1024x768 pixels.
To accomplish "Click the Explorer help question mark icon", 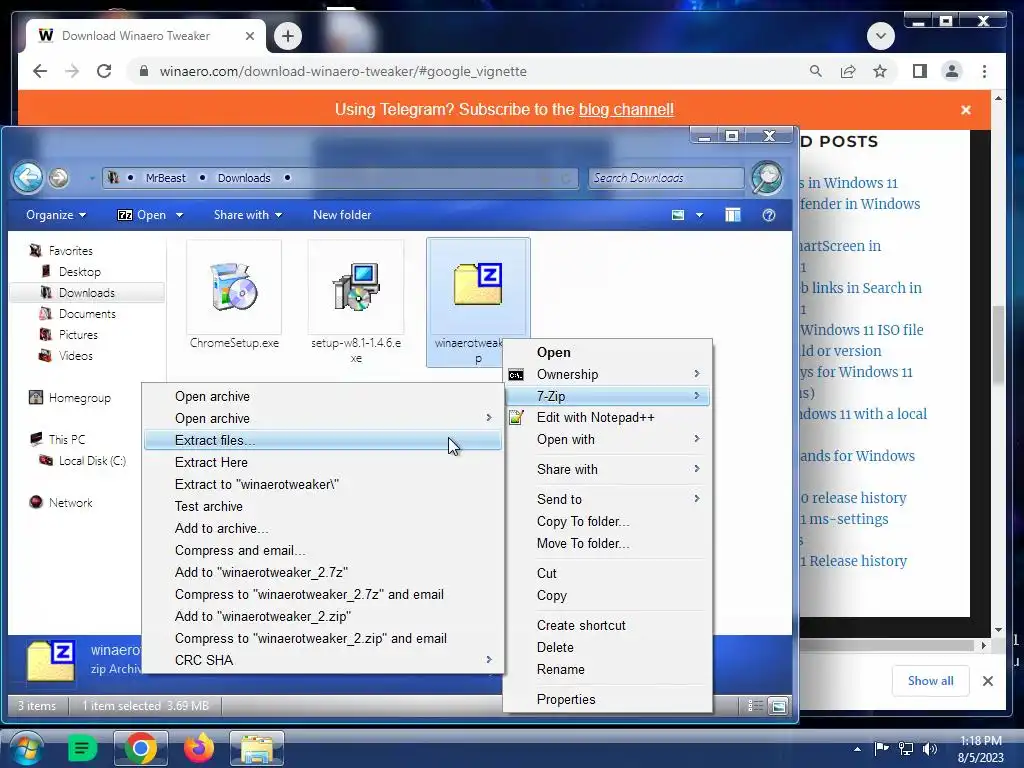I will click(769, 215).
